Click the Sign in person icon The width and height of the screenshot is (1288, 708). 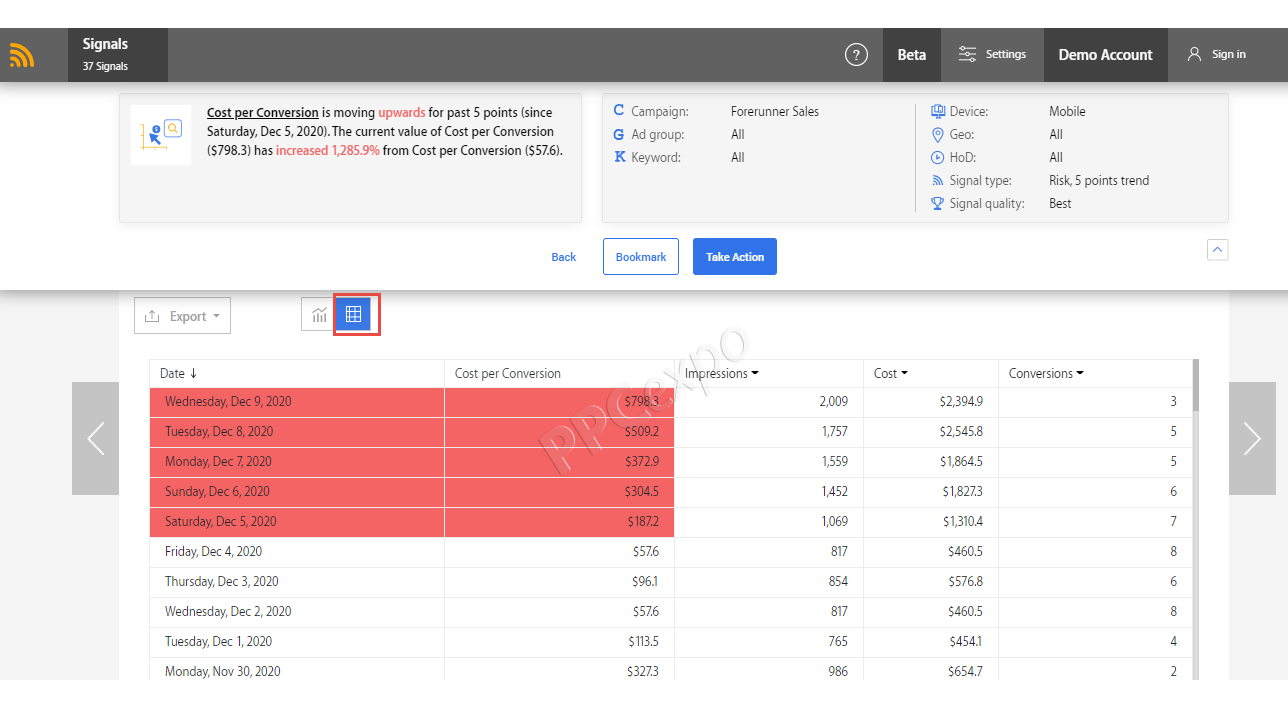1194,54
